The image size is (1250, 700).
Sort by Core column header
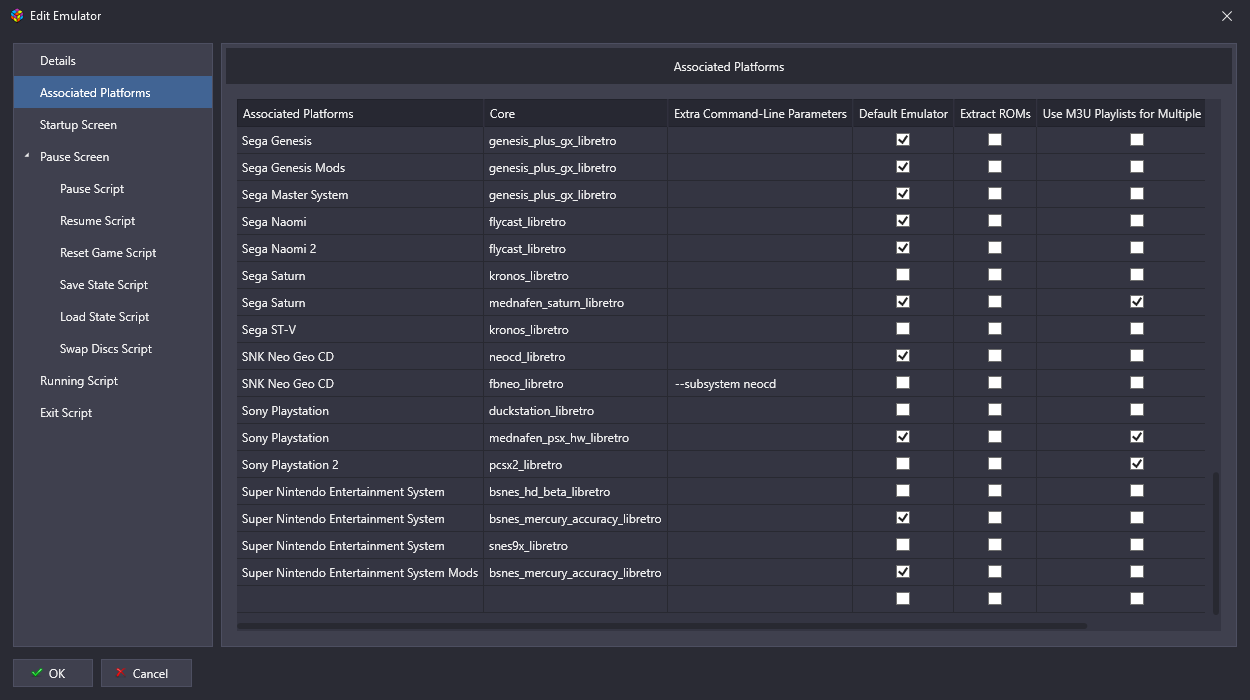tap(575, 113)
